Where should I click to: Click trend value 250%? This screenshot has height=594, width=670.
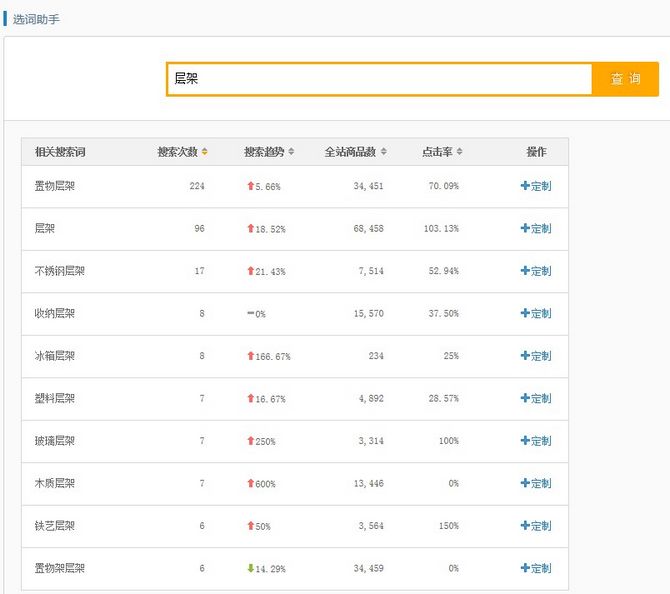tap(265, 441)
